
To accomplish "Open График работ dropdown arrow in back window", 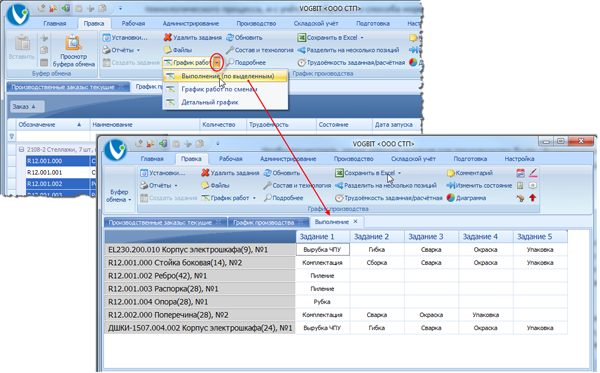I will [217, 62].
